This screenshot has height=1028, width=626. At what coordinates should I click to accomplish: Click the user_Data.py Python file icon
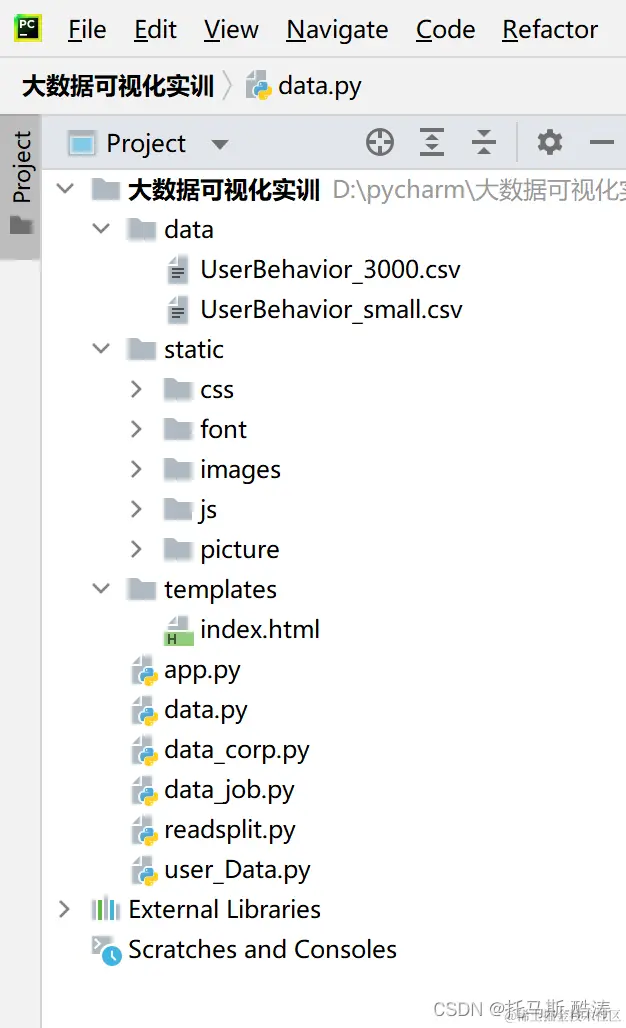point(145,871)
